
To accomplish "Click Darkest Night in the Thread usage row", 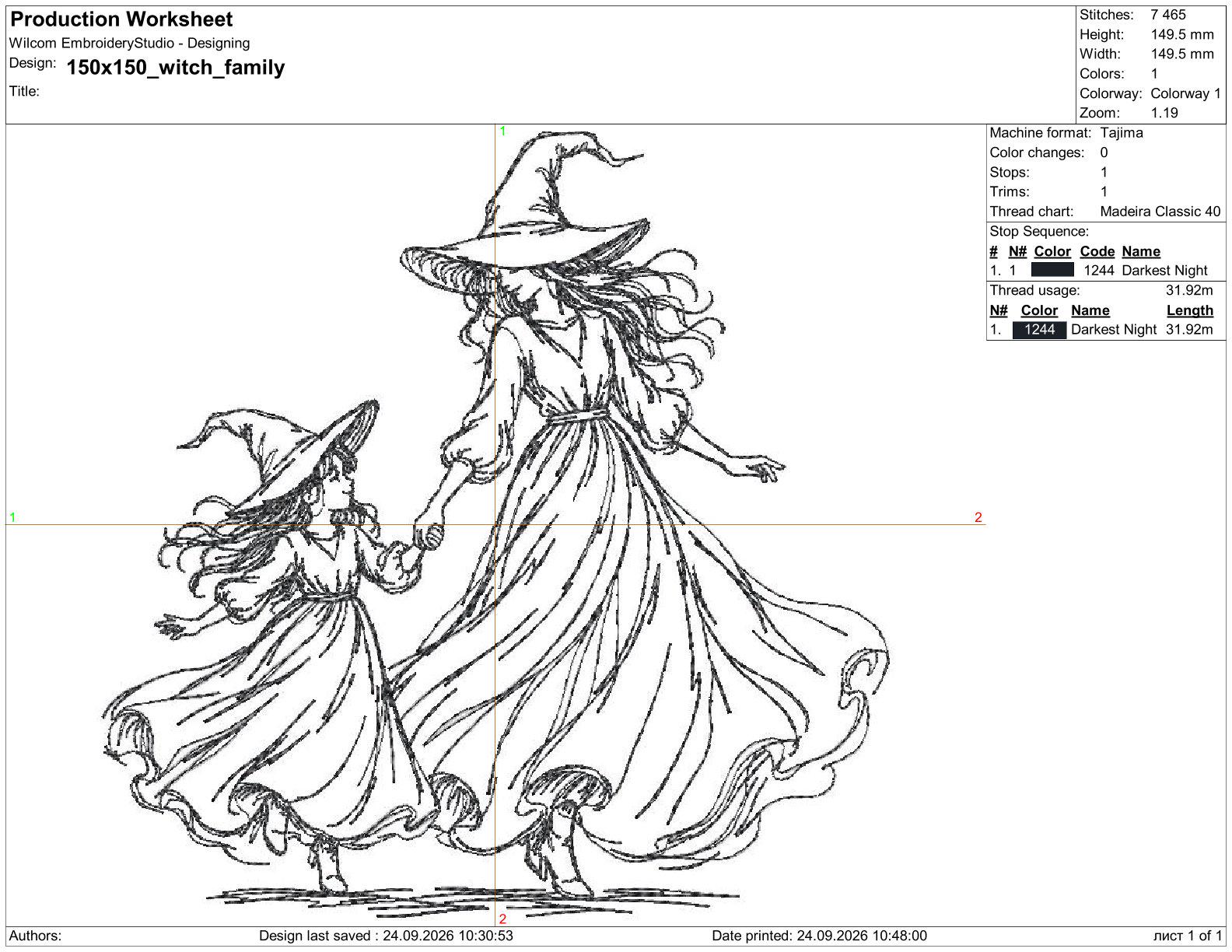I will [1114, 330].
